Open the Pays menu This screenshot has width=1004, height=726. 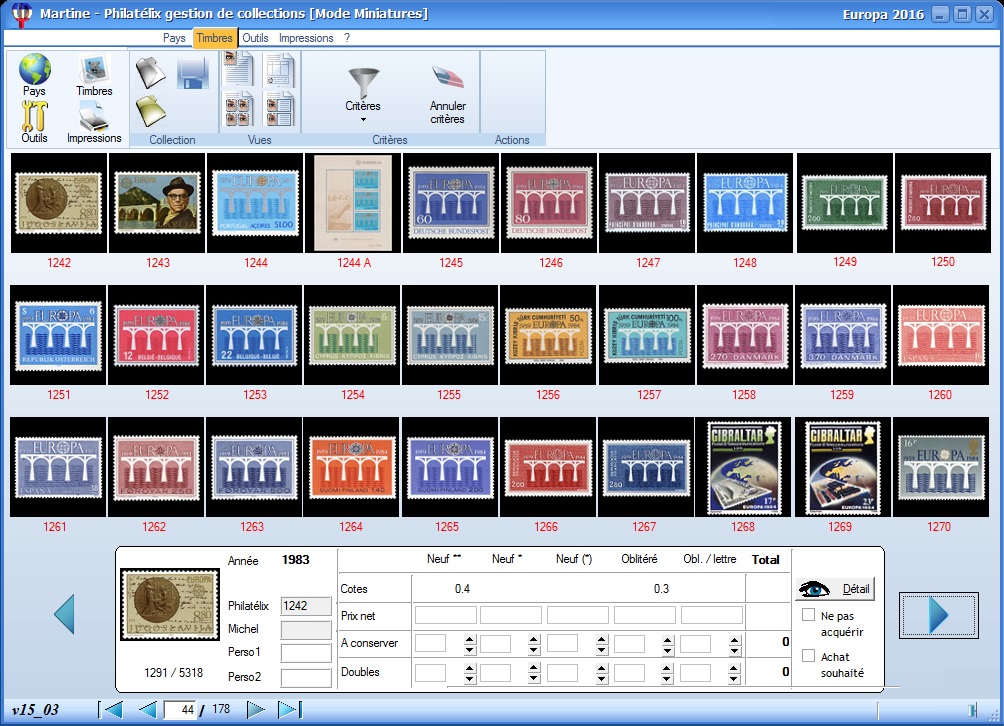(174, 38)
